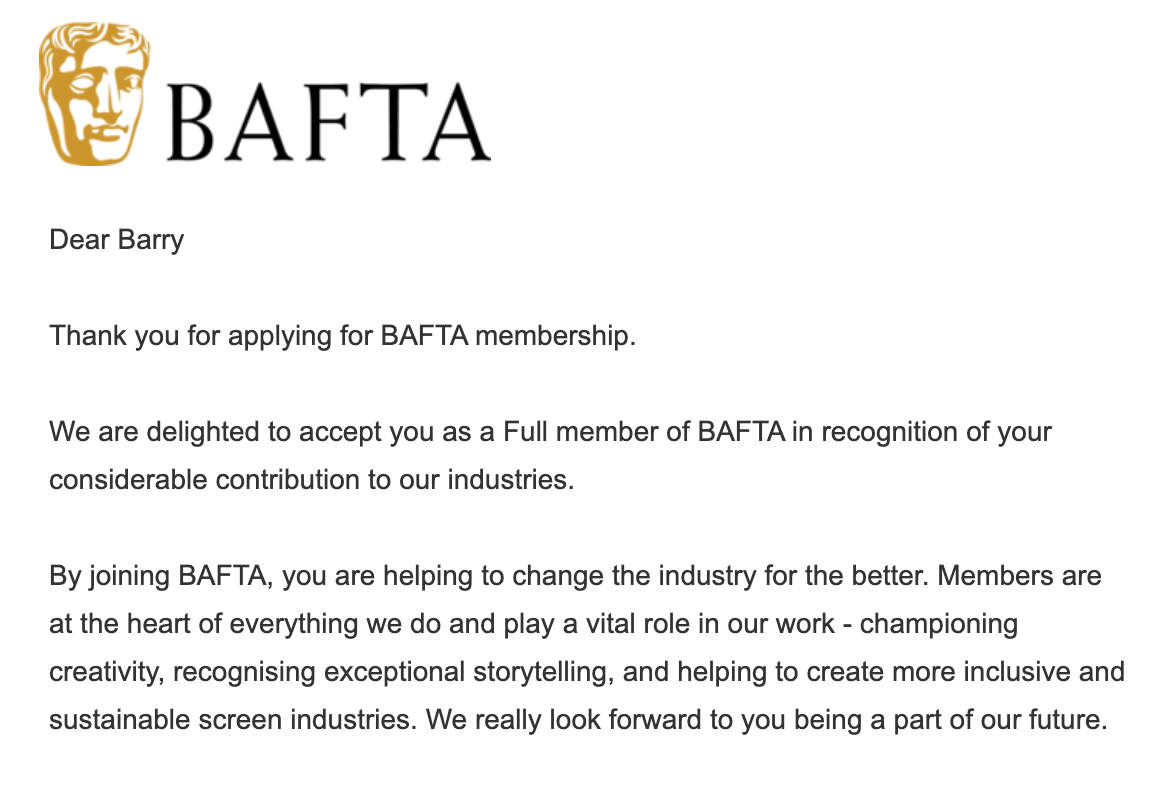
Task: Click the word "creativity" starting a line
Action: coord(106,672)
